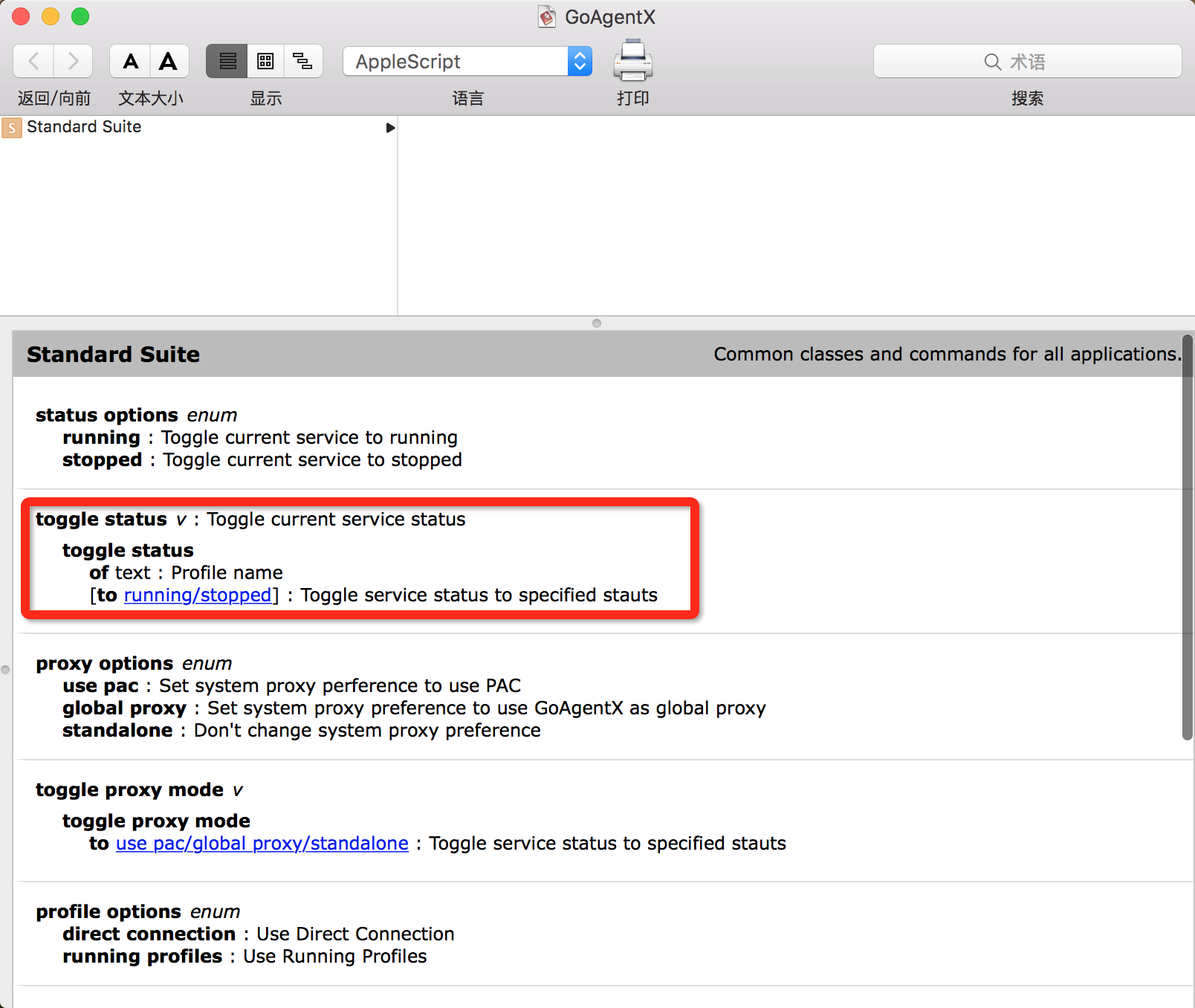Click the 'status options' enum heading
Screen dimensions: 1195x1008
coord(107,415)
